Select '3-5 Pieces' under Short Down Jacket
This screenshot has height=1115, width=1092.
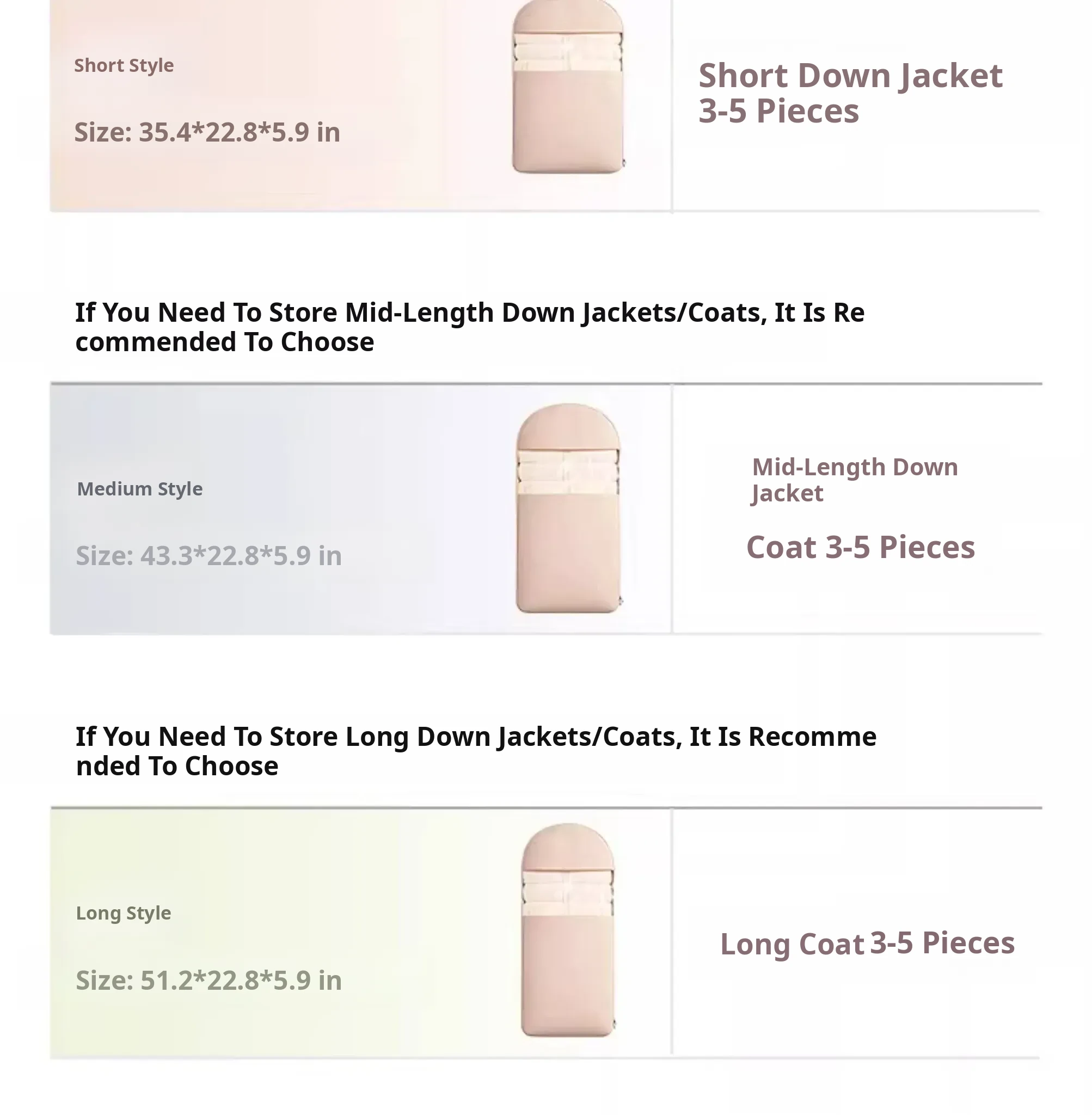(x=778, y=111)
